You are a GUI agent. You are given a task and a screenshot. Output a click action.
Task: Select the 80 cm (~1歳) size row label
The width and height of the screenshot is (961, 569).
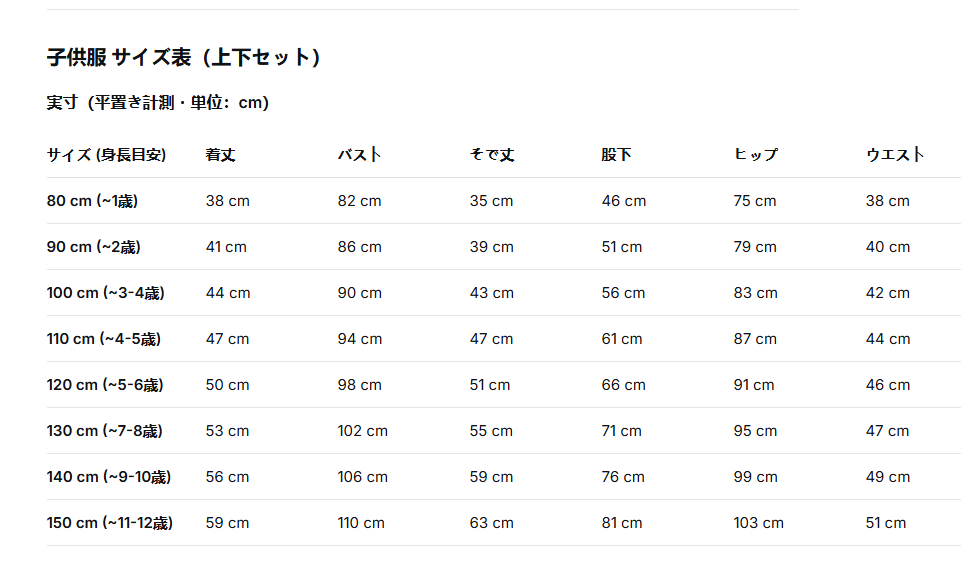coord(93,200)
